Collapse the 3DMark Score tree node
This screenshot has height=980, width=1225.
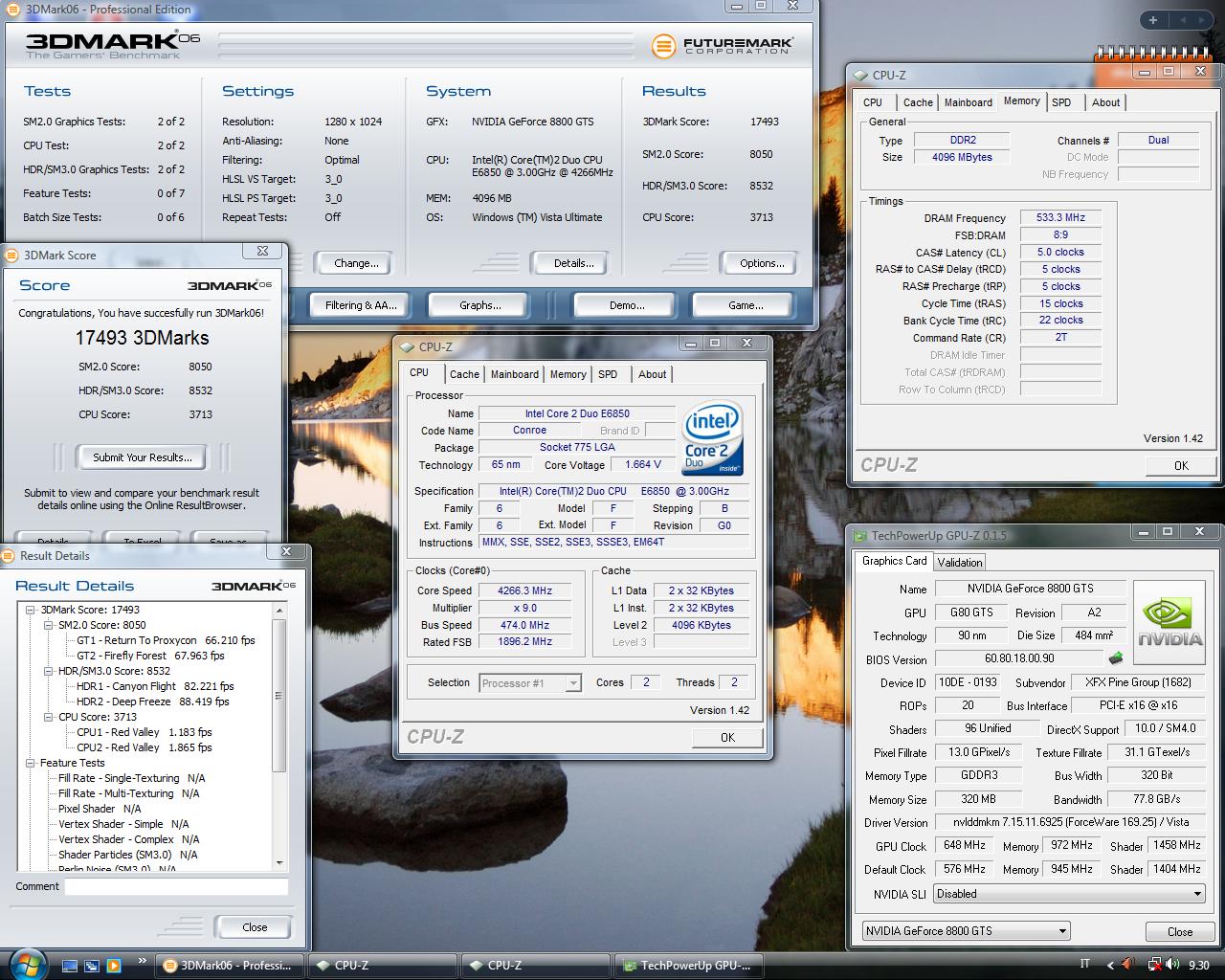(31, 610)
